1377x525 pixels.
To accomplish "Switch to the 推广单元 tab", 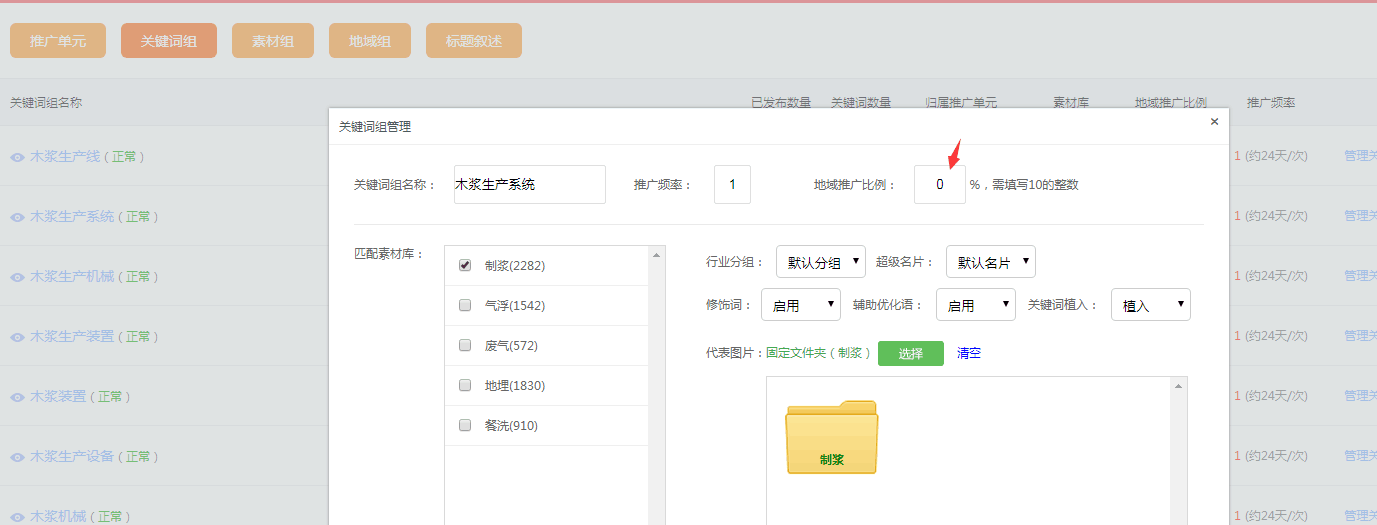I will [x=58, y=41].
